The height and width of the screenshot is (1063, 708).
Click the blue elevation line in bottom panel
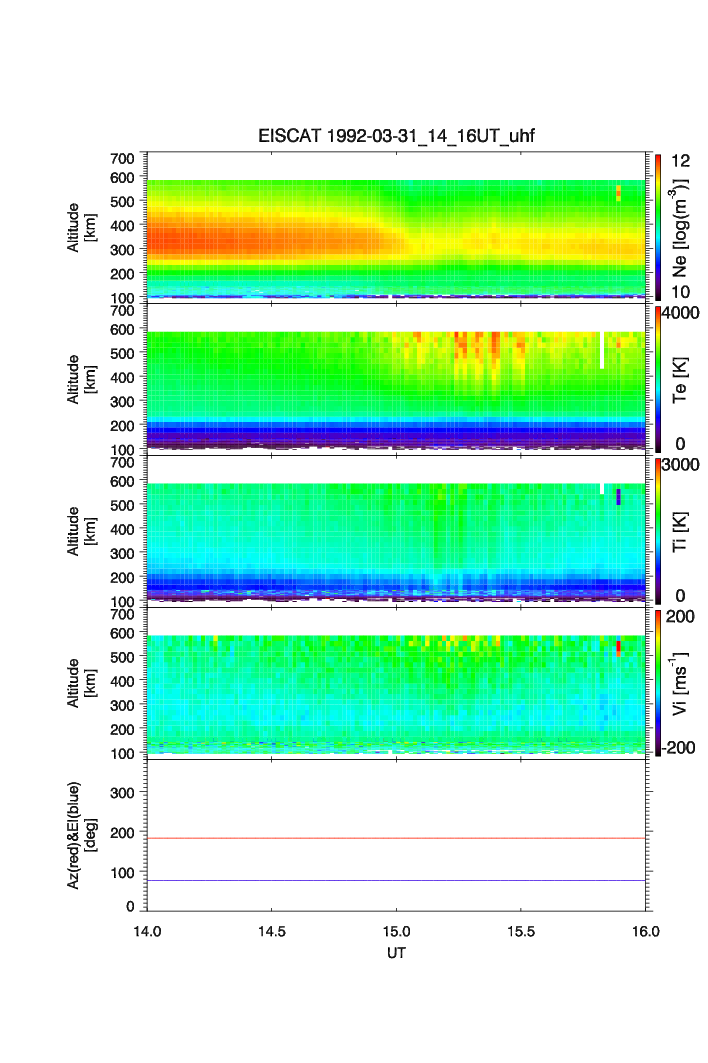point(396,881)
